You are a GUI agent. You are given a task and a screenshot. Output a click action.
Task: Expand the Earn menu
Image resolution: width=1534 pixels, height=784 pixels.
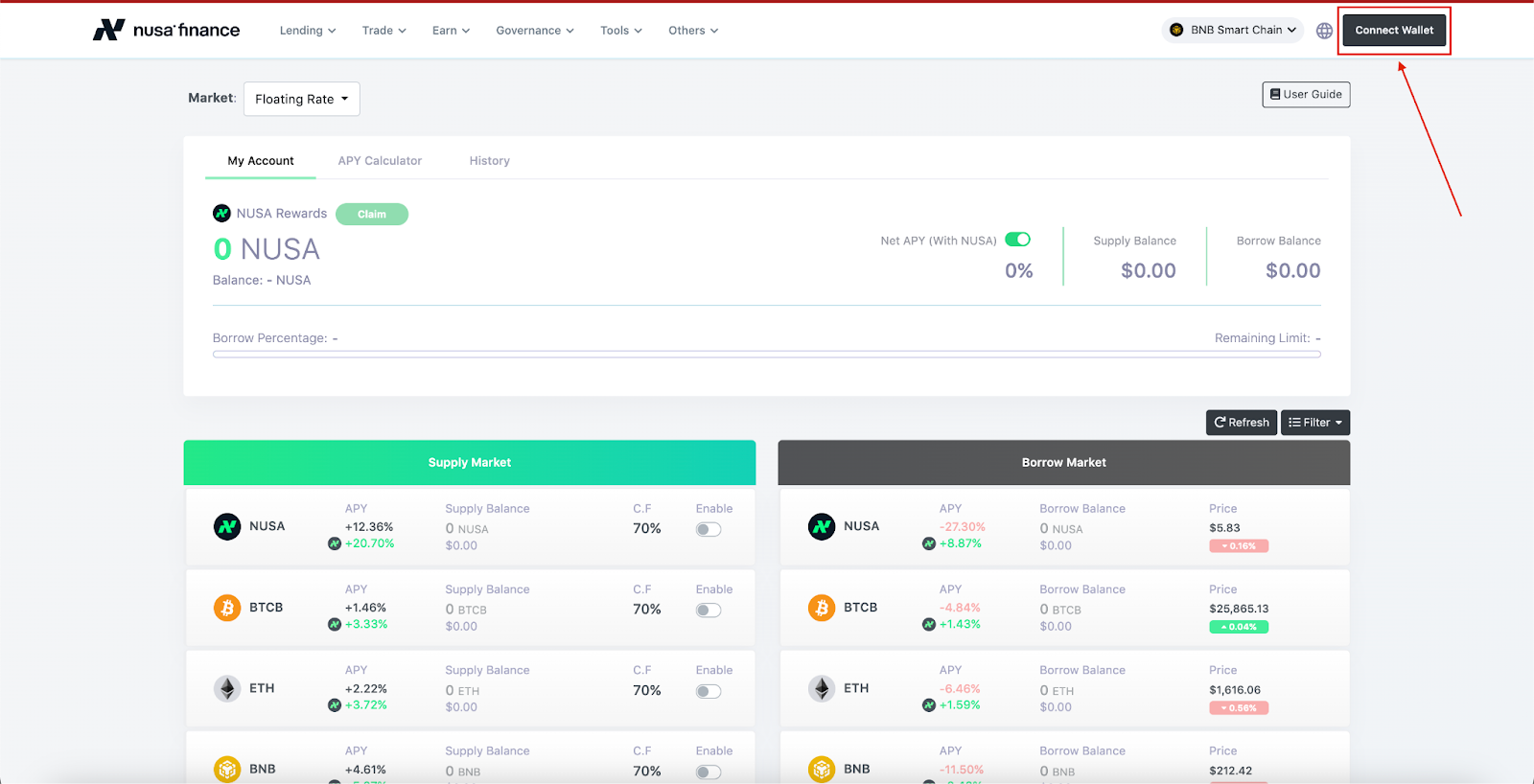[451, 31]
